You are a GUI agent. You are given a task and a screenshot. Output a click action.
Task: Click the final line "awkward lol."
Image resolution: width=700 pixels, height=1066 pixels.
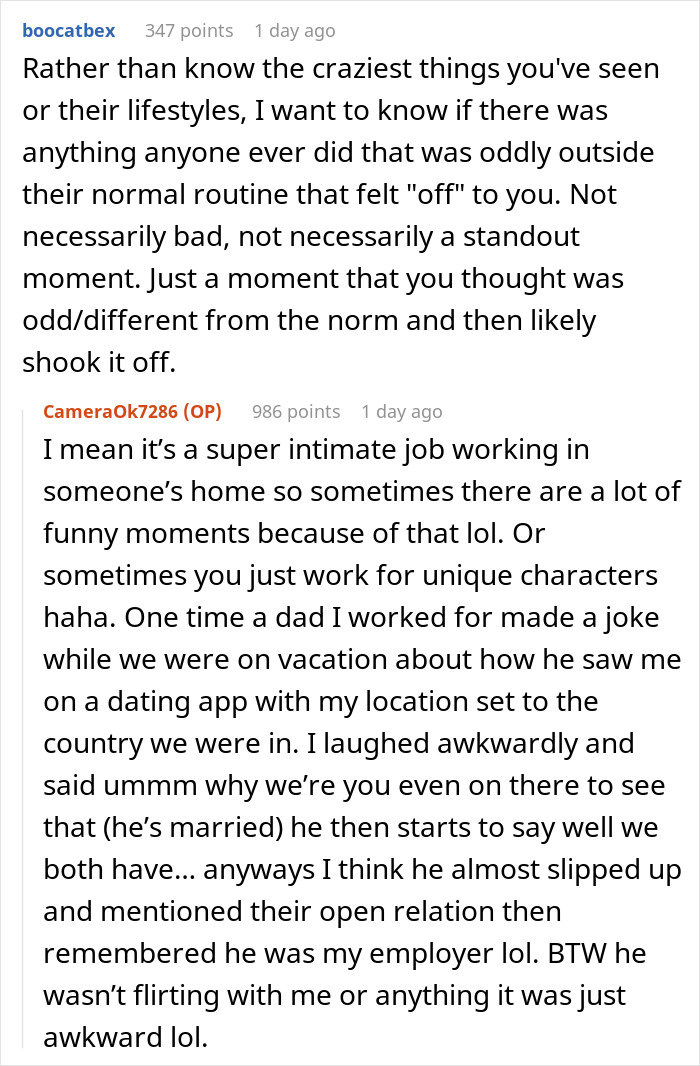click(125, 1038)
